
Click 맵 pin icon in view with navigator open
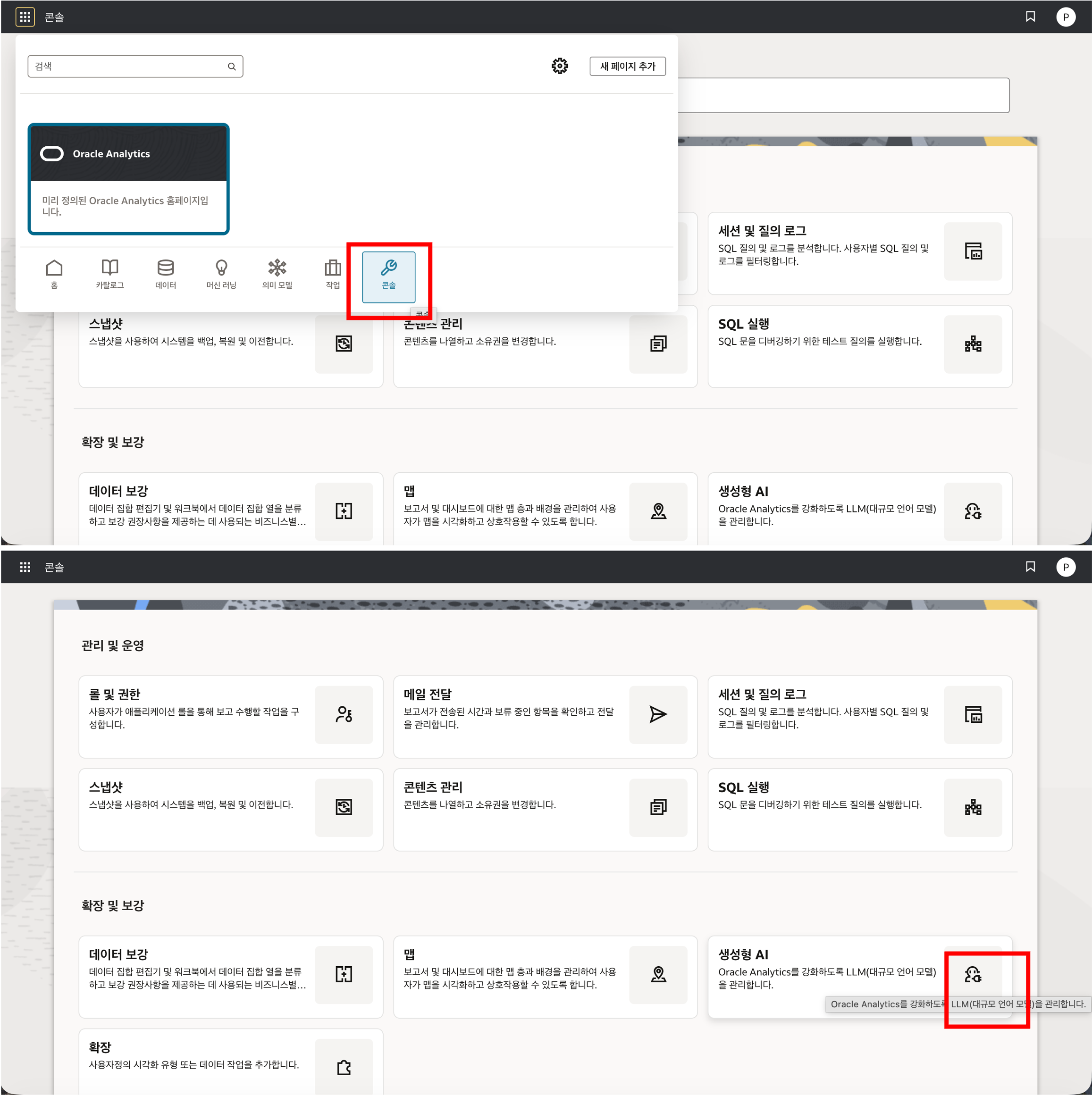click(658, 511)
